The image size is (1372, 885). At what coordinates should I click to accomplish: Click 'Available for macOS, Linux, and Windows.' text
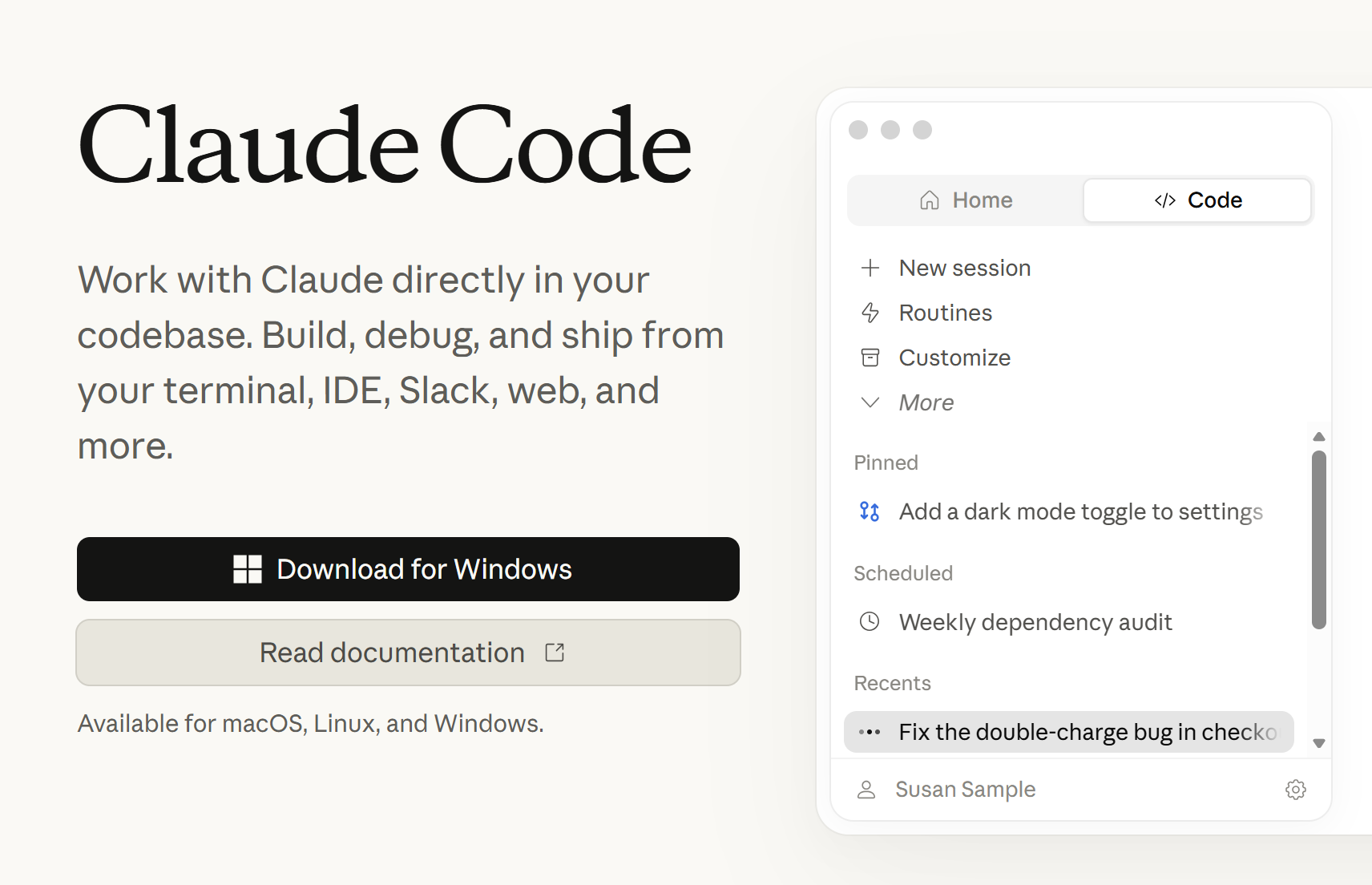click(311, 723)
